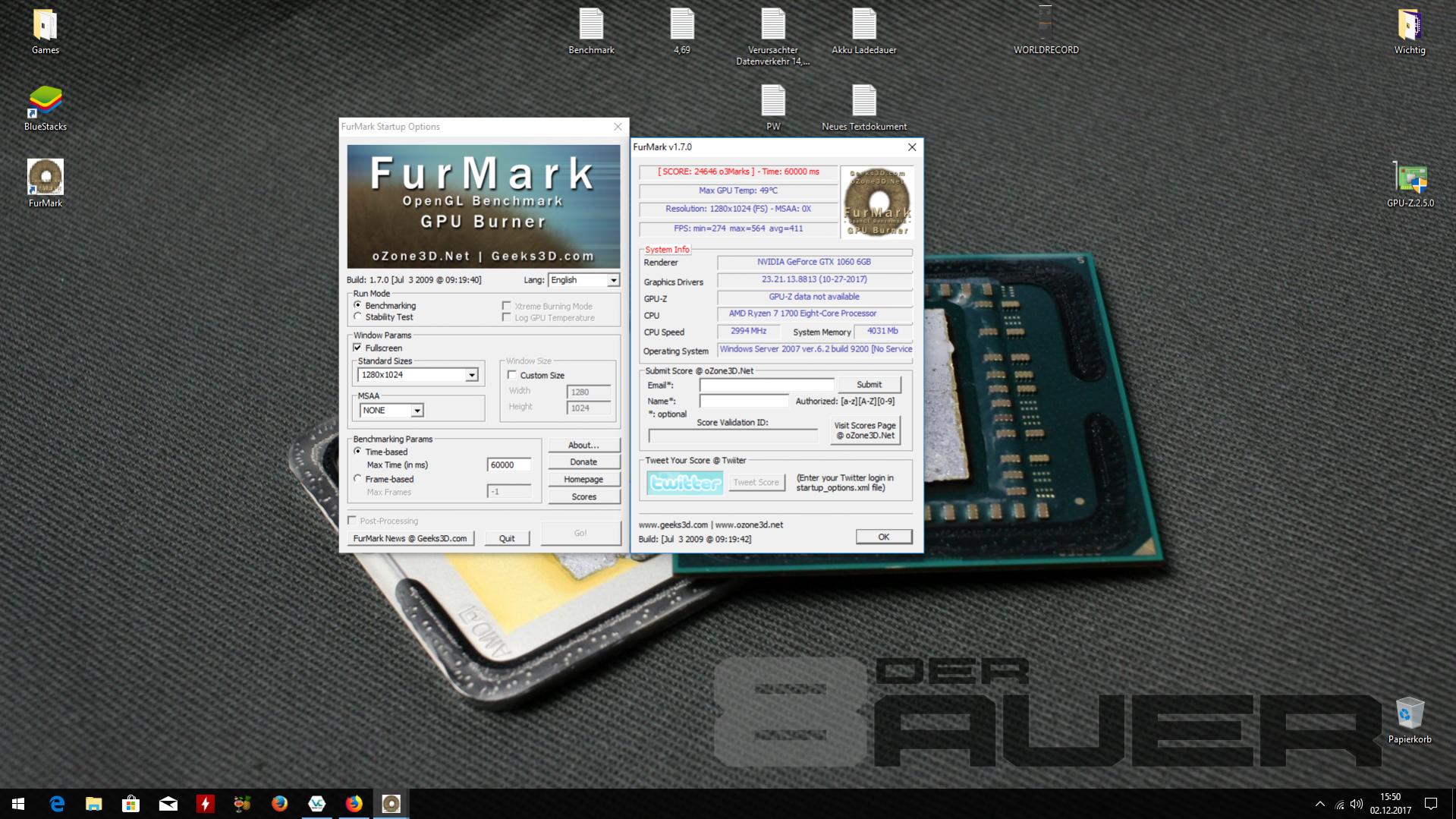This screenshot has height=819, width=1456.
Task: Open the MSAA NONE dropdown
Action: (391, 411)
